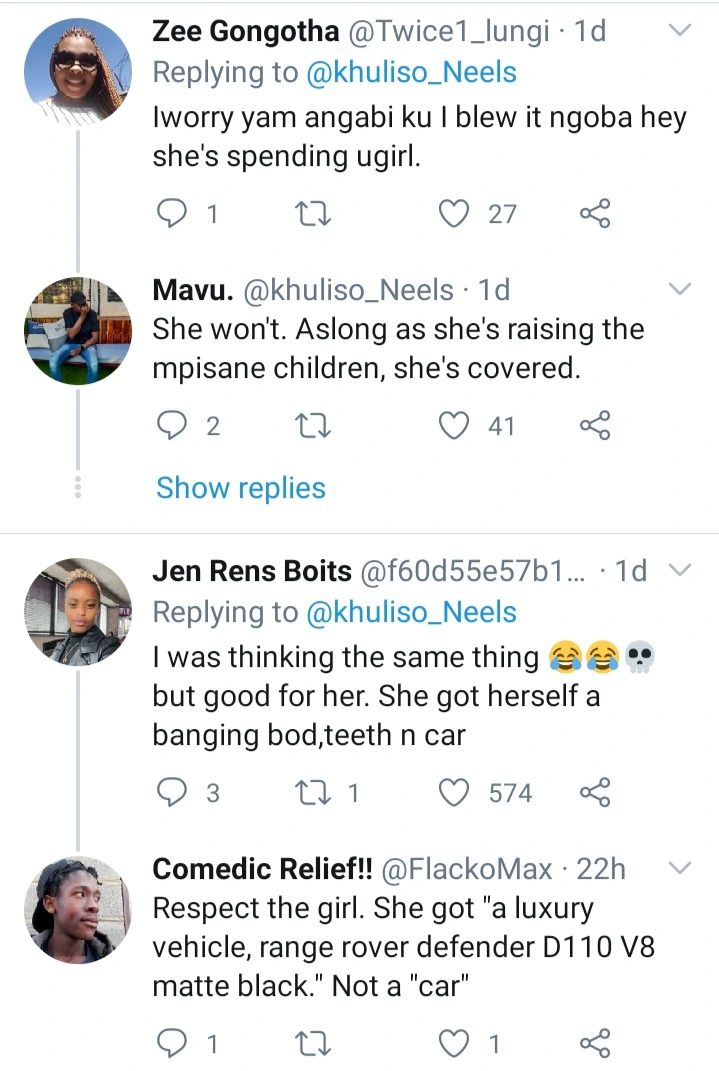Screen dimensions: 719x1071
Task: Retweet Mavu's tweet
Action: tap(314, 426)
